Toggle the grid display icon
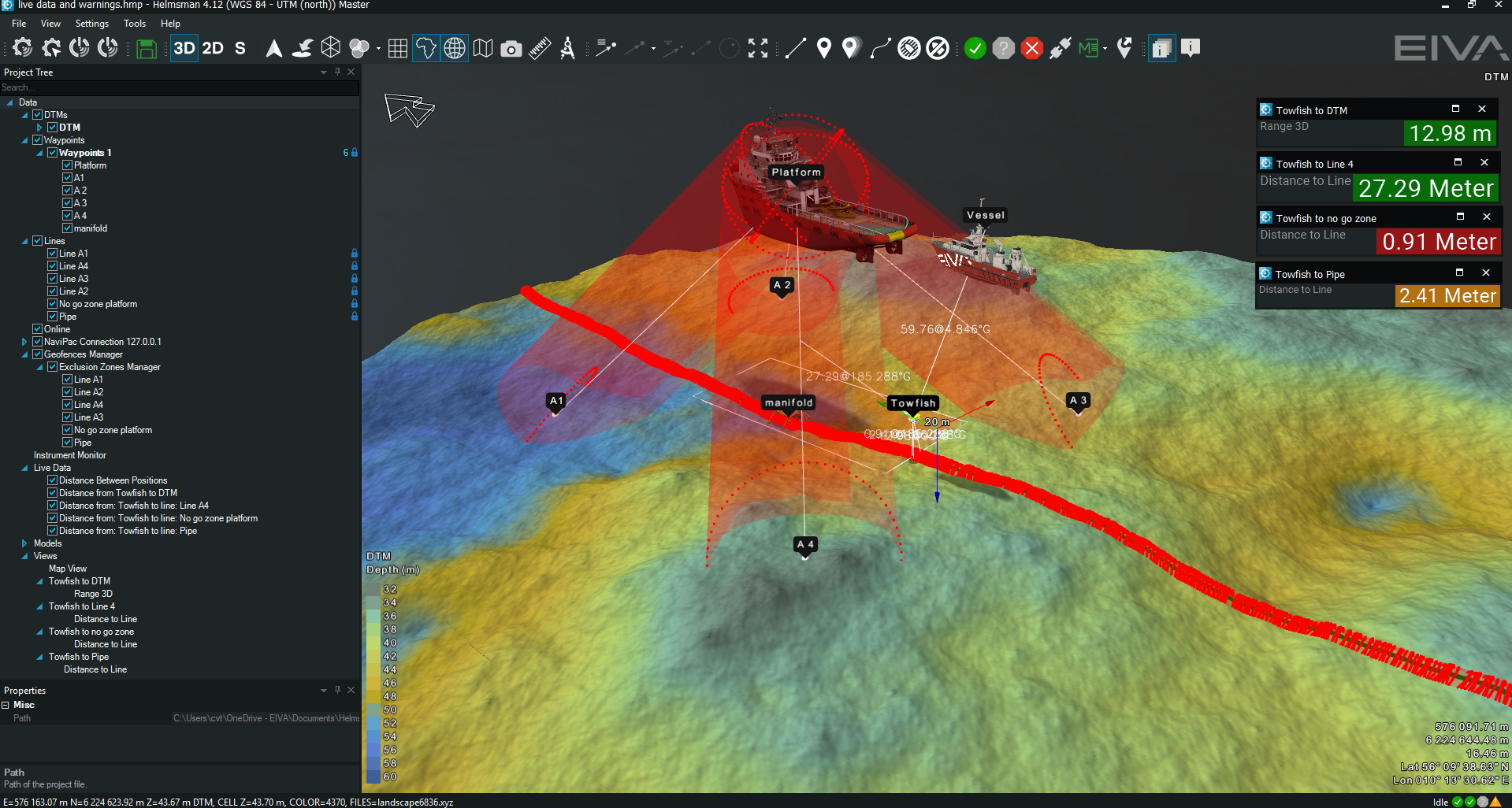1512x808 pixels. (398, 49)
